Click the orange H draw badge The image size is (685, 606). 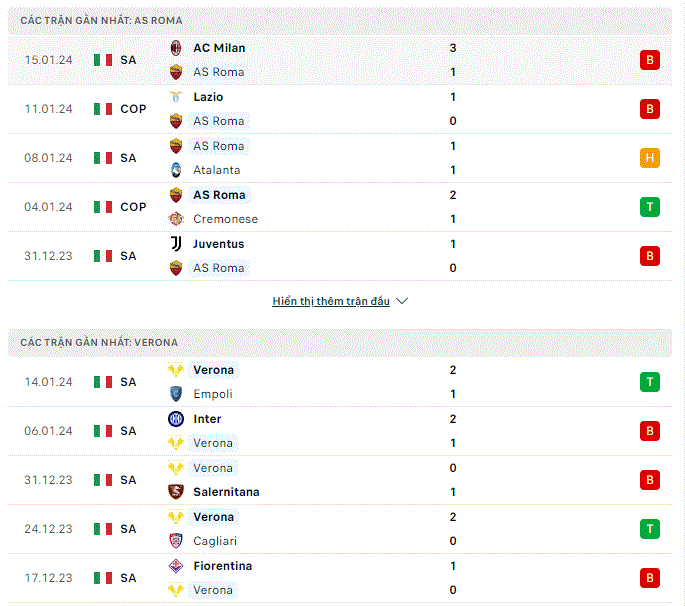650,158
